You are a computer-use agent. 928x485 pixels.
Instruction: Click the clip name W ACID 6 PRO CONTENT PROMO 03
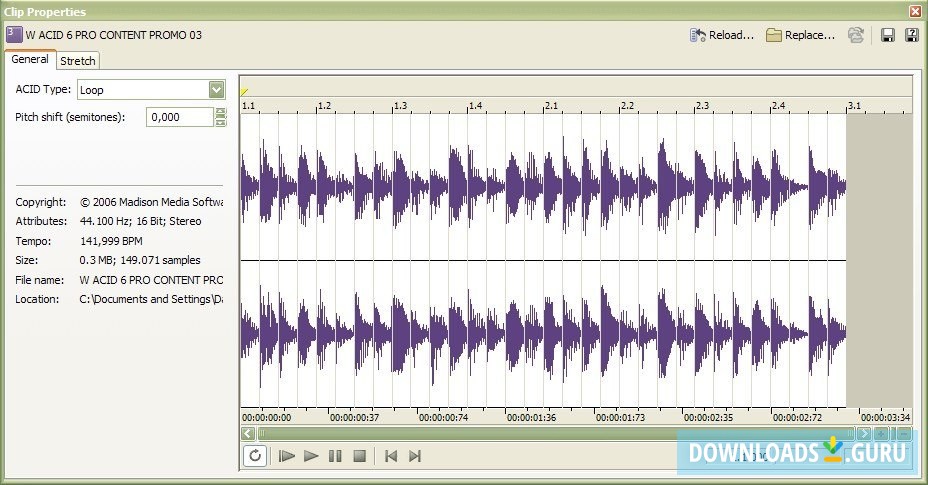pos(114,35)
